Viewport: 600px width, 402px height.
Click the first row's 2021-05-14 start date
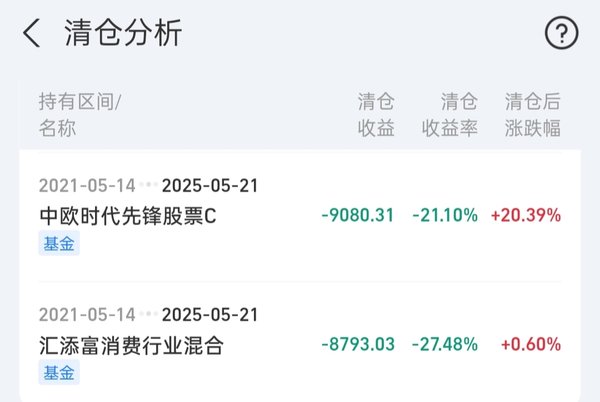click(x=87, y=186)
